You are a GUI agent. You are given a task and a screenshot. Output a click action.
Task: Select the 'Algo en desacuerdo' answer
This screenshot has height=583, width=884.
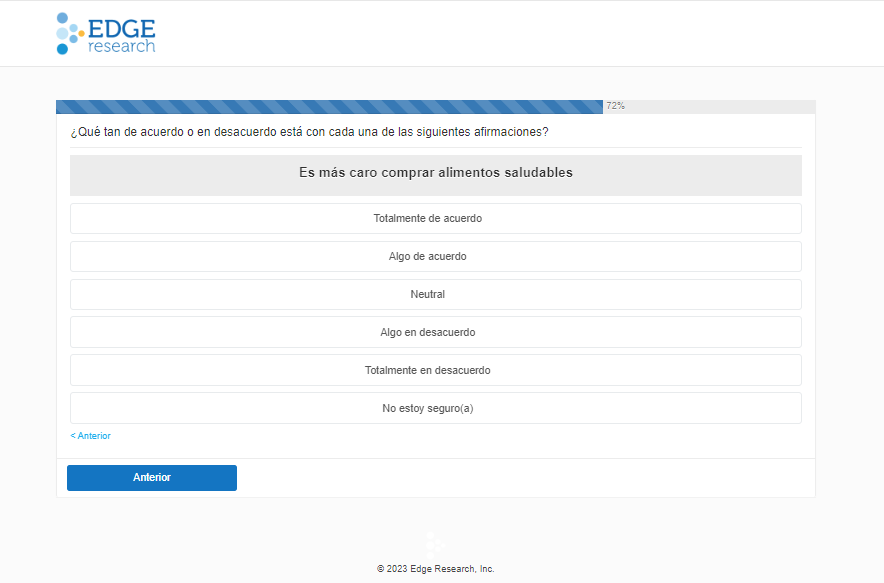coord(436,332)
